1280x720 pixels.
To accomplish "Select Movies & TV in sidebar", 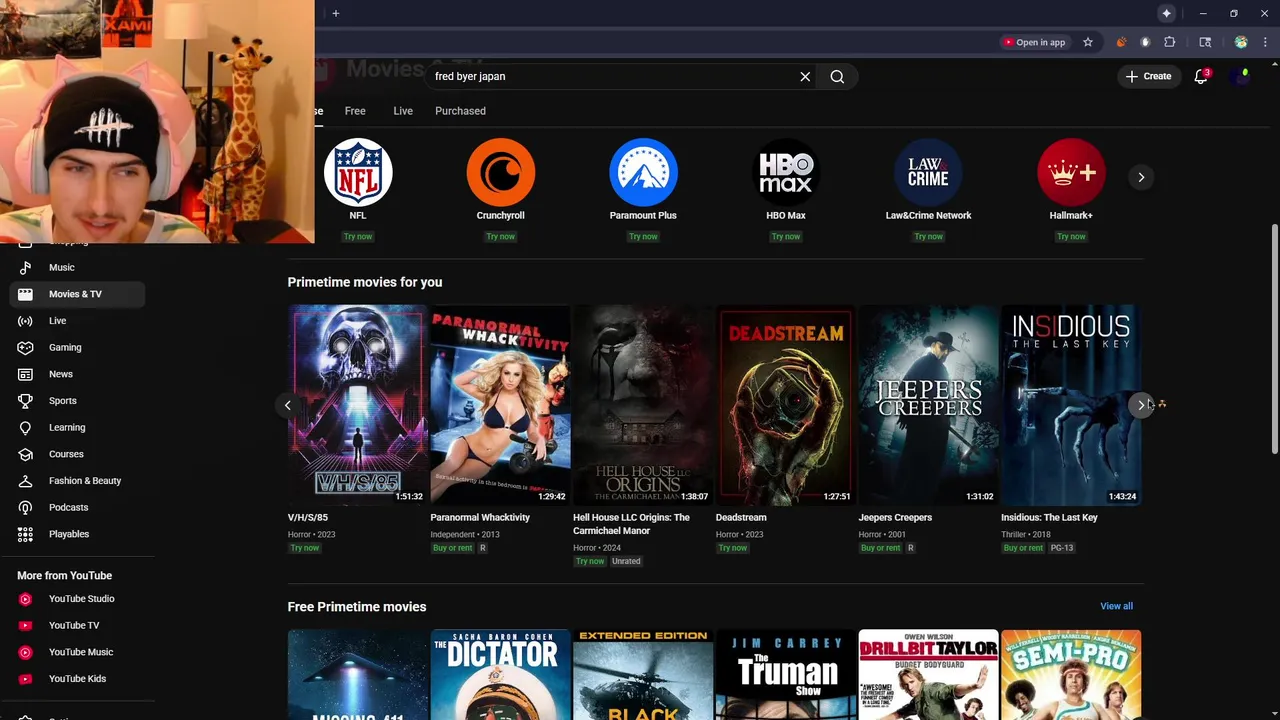I will (x=78, y=294).
